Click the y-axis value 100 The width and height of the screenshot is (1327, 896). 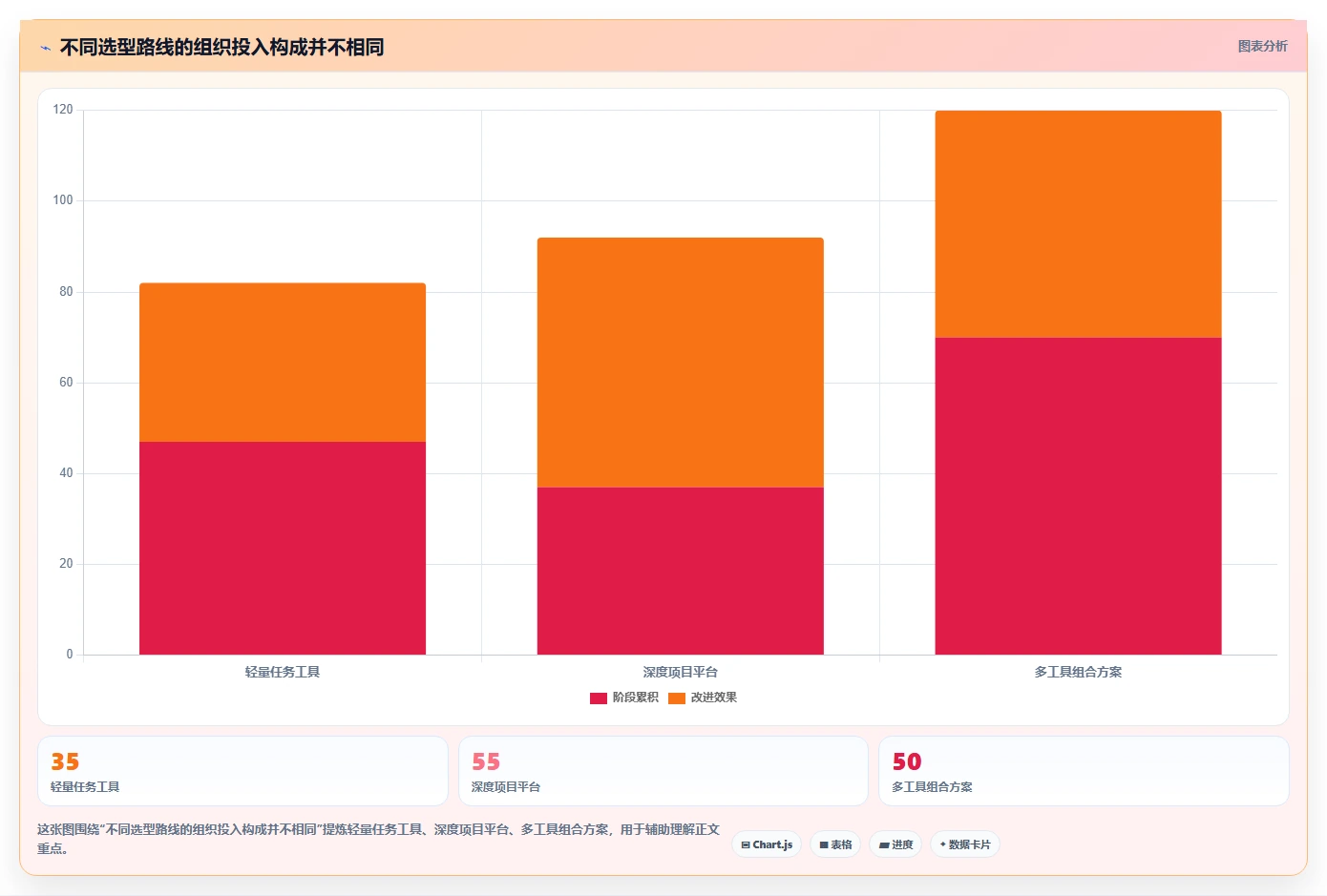[x=63, y=200]
